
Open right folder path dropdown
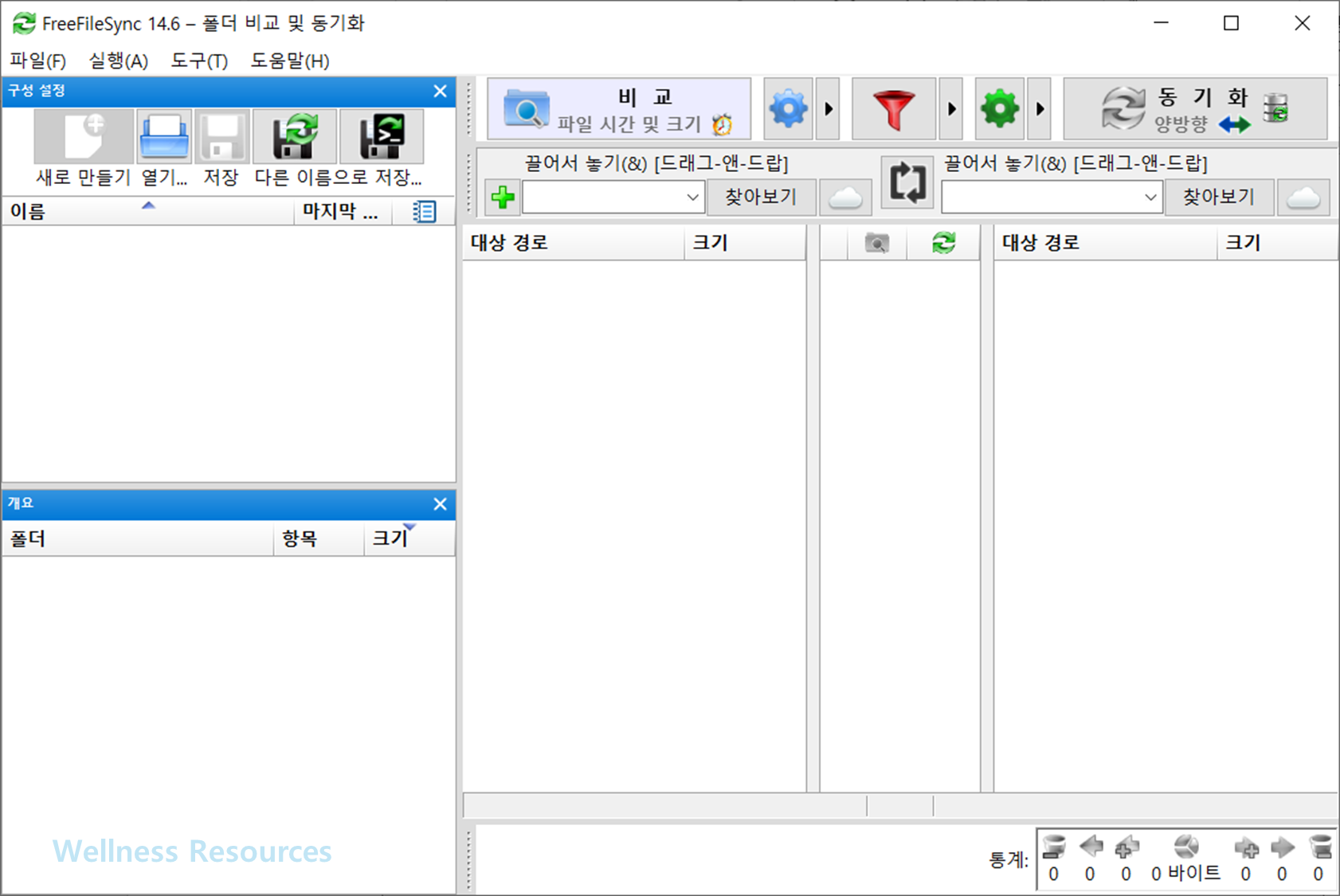tap(1150, 197)
